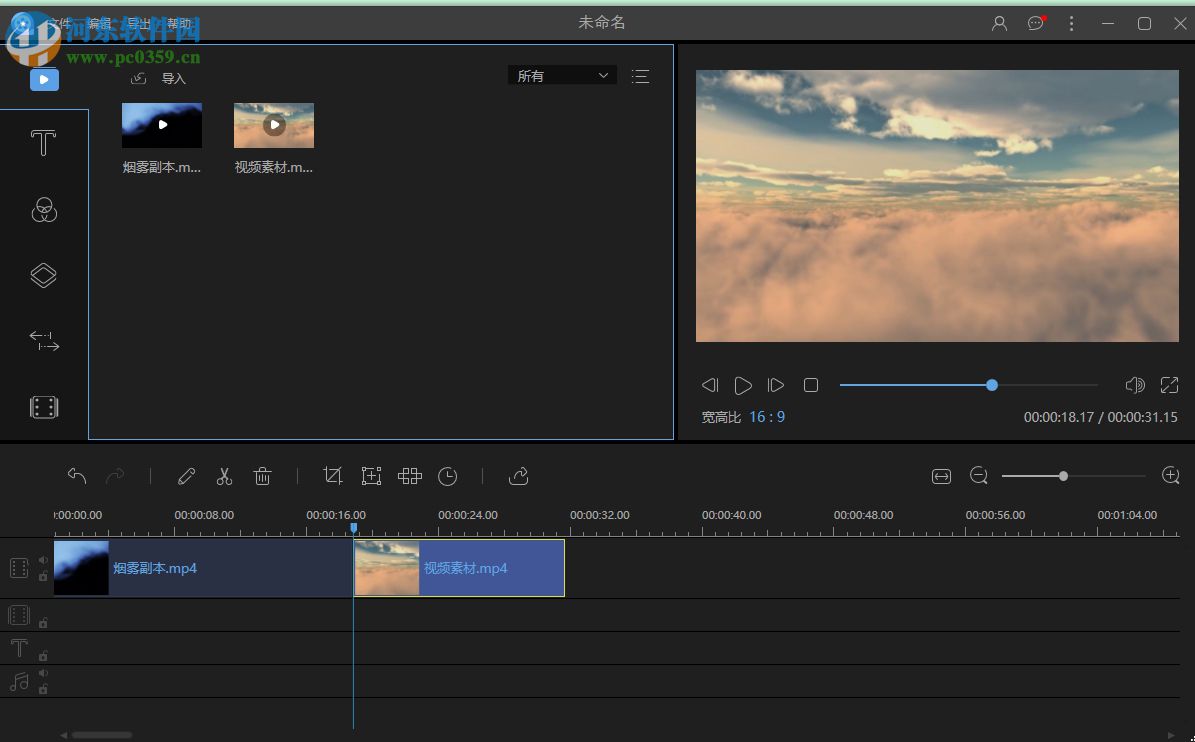Open the Overlays panel in sidebar

[43, 276]
